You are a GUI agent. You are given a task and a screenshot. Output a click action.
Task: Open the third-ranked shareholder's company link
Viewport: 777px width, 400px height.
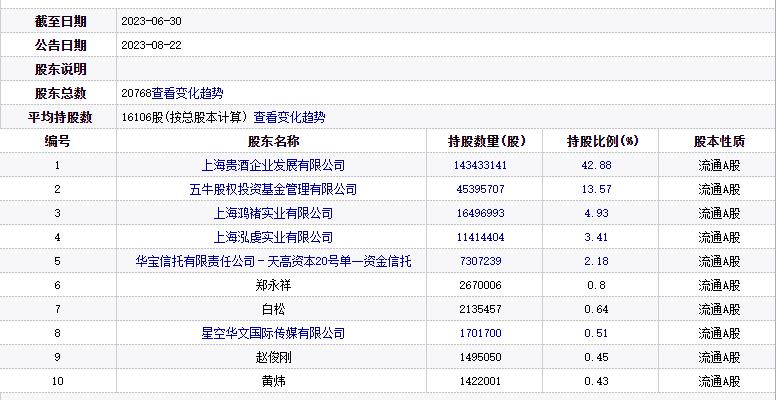[x=273, y=213]
